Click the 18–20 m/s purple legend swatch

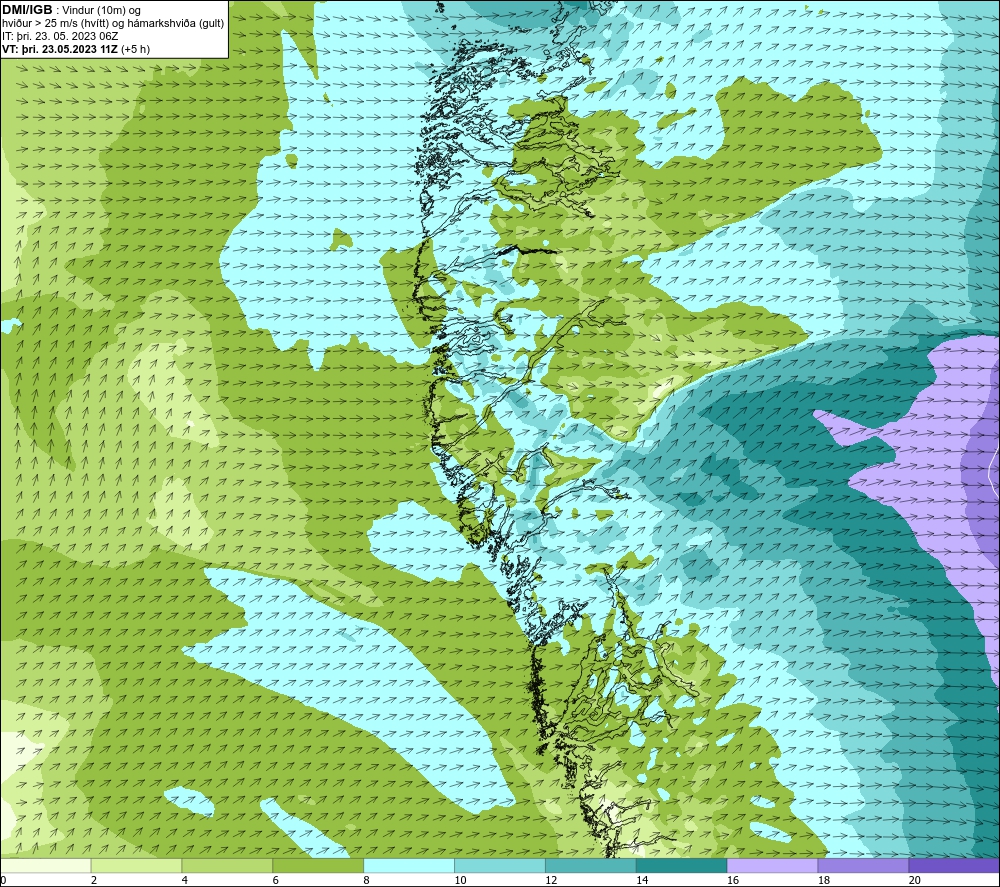[x=863, y=865]
